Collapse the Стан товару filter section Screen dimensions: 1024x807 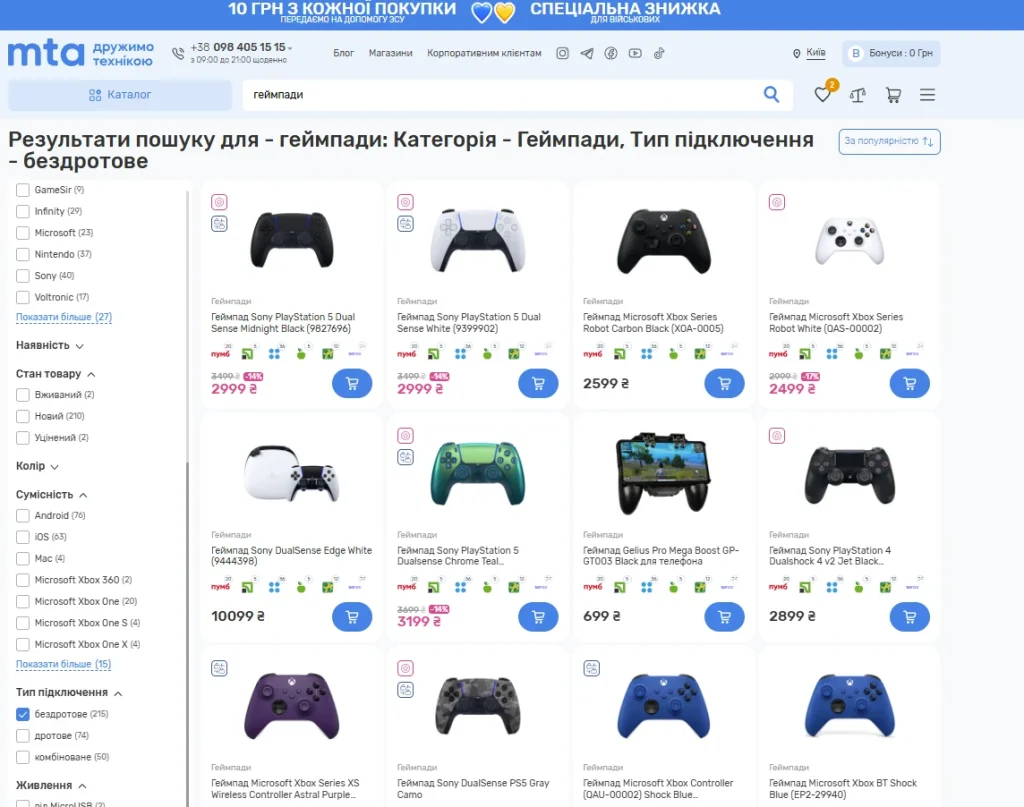[x=56, y=374]
